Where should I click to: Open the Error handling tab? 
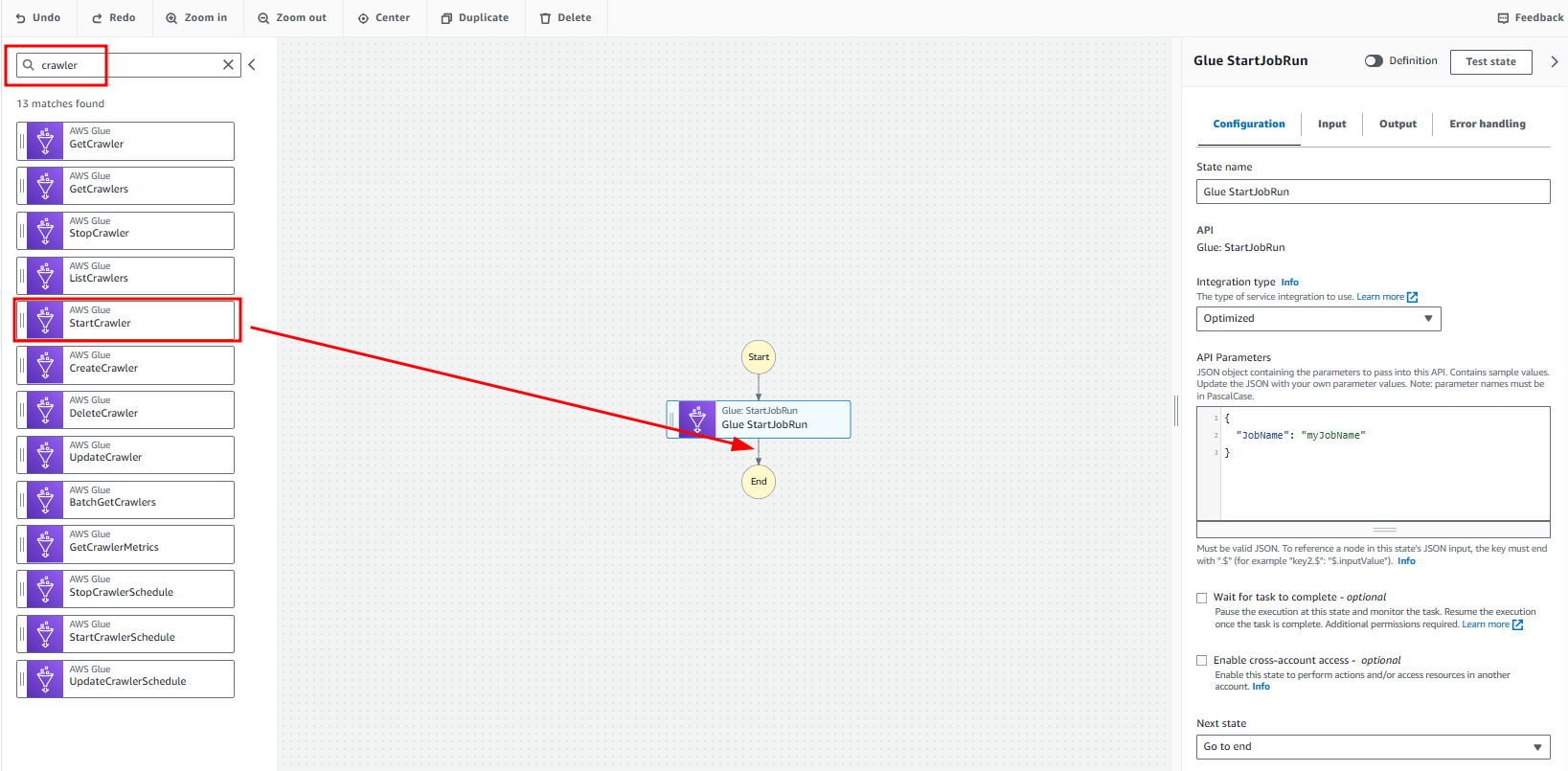pos(1488,125)
